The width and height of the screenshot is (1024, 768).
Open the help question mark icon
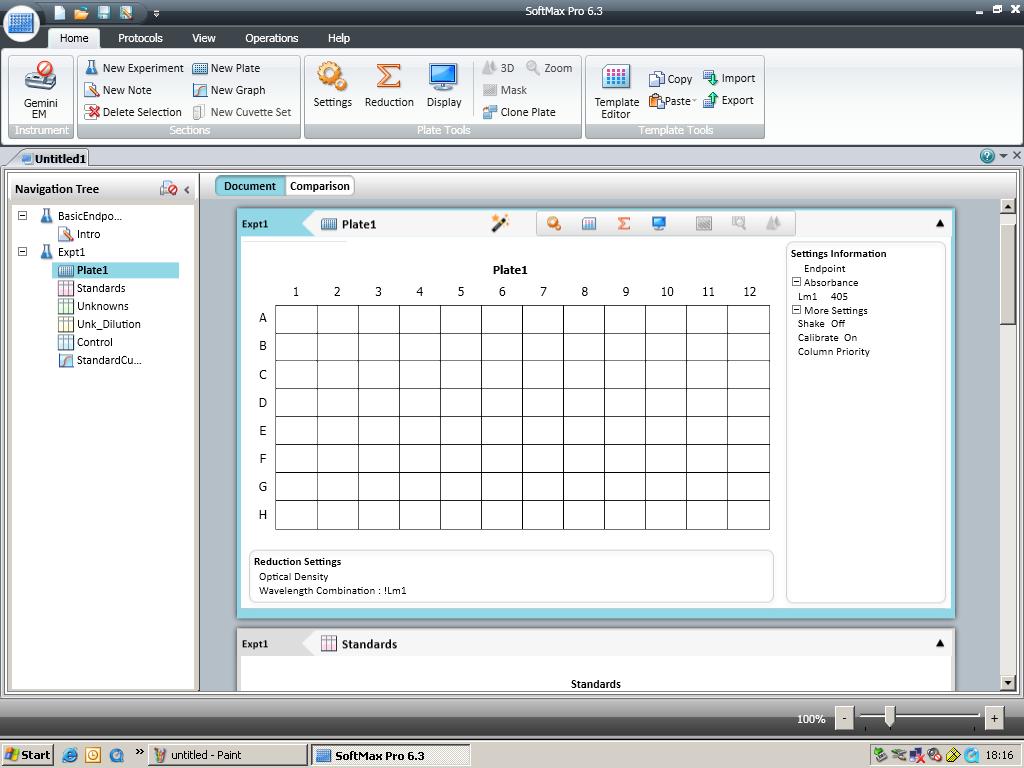click(x=987, y=155)
